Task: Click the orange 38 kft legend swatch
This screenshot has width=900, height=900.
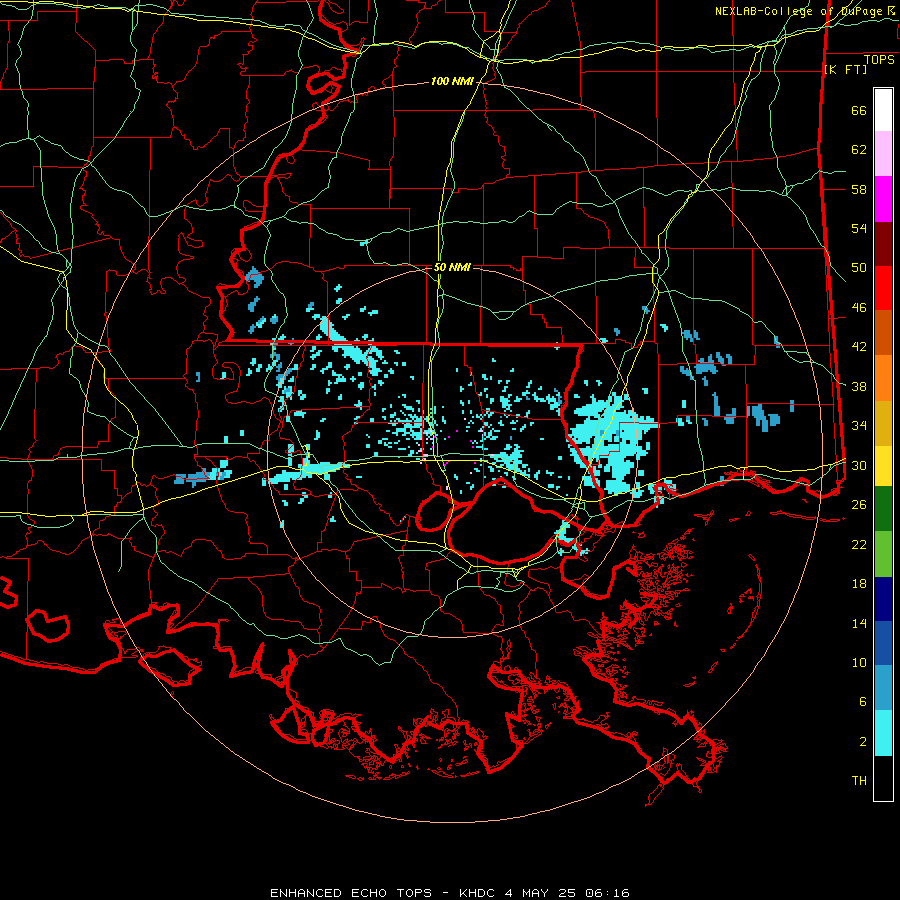Action: pyautogui.click(x=883, y=378)
